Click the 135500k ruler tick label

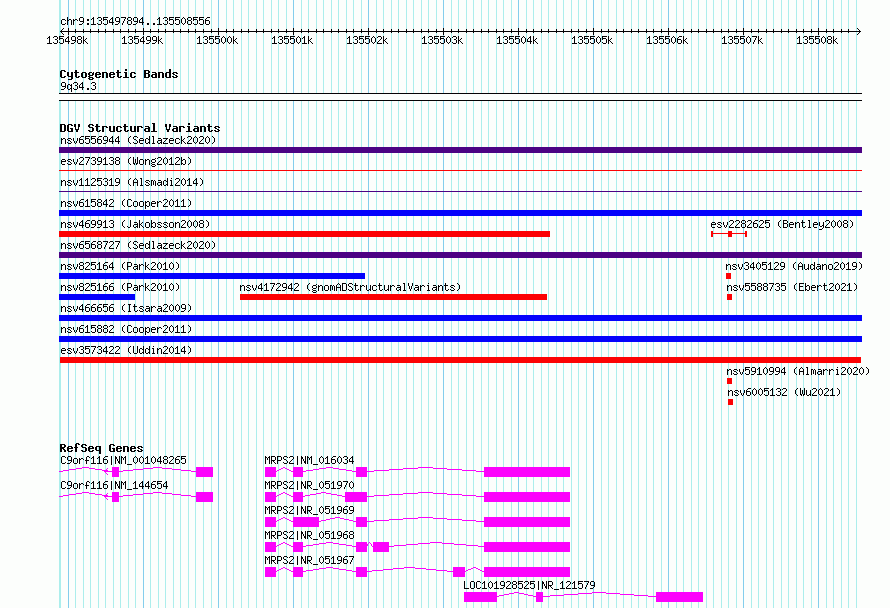pyautogui.click(x=217, y=40)
